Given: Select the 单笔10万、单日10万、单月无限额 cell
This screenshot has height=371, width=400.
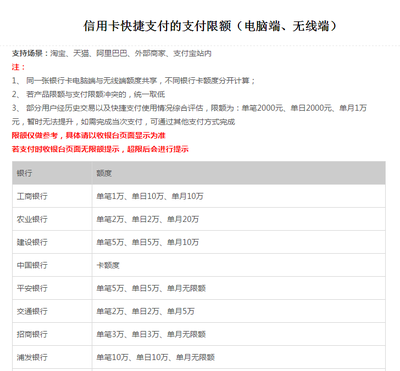Looking at the screenshot, I should pos(239,357).
